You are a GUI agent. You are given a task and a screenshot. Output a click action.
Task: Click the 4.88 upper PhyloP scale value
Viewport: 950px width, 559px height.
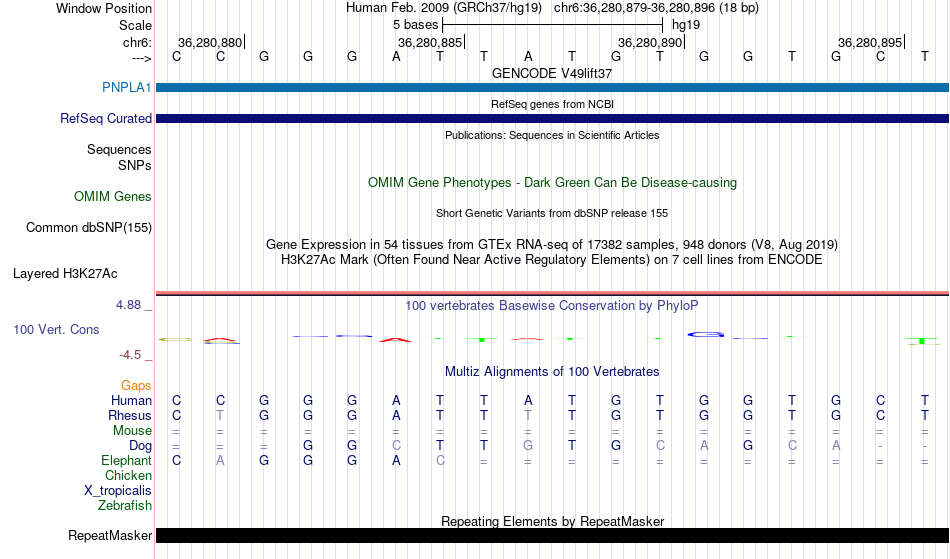(128, 305)
